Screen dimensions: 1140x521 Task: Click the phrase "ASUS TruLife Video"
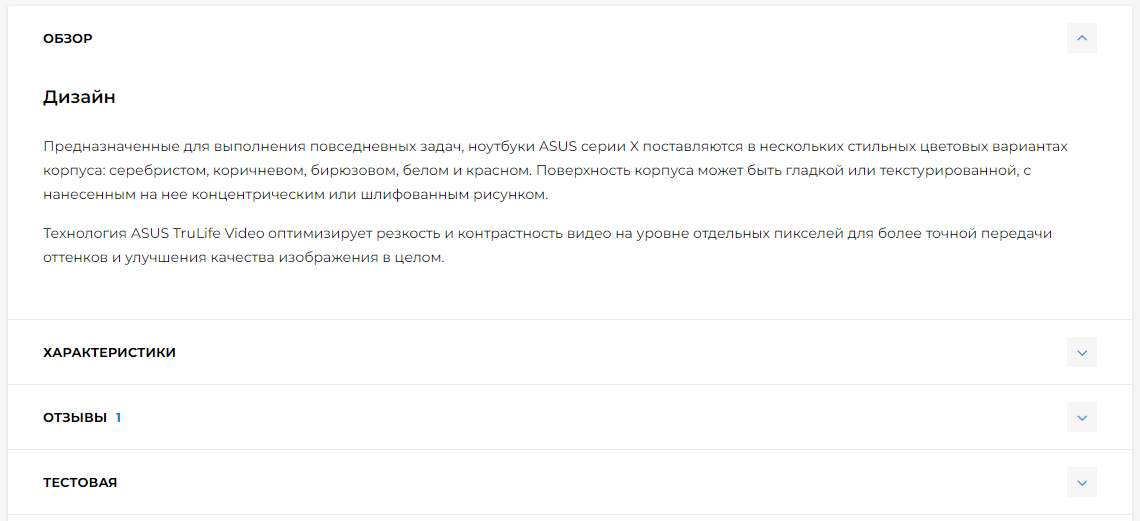coord(190,233)
